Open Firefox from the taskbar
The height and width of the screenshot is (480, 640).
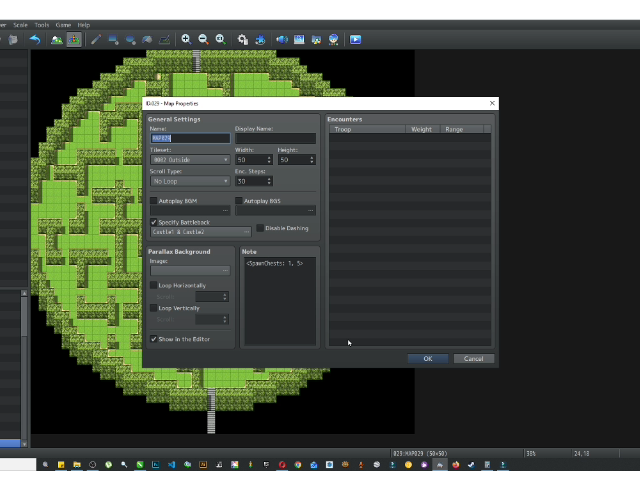click(456, 464)
